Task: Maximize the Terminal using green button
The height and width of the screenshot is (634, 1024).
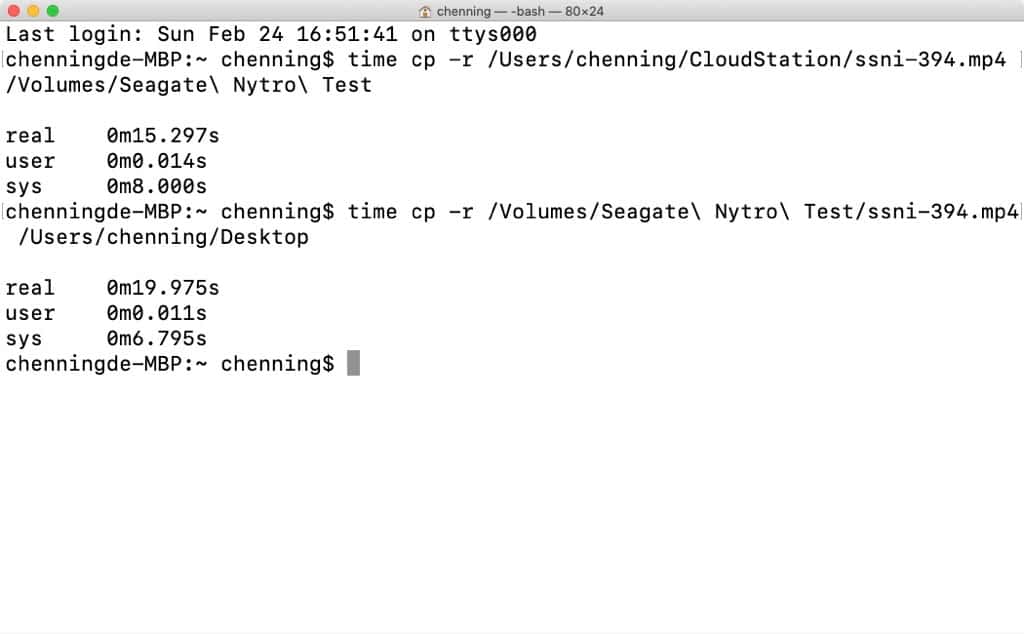Action: [x=53, y=11]
